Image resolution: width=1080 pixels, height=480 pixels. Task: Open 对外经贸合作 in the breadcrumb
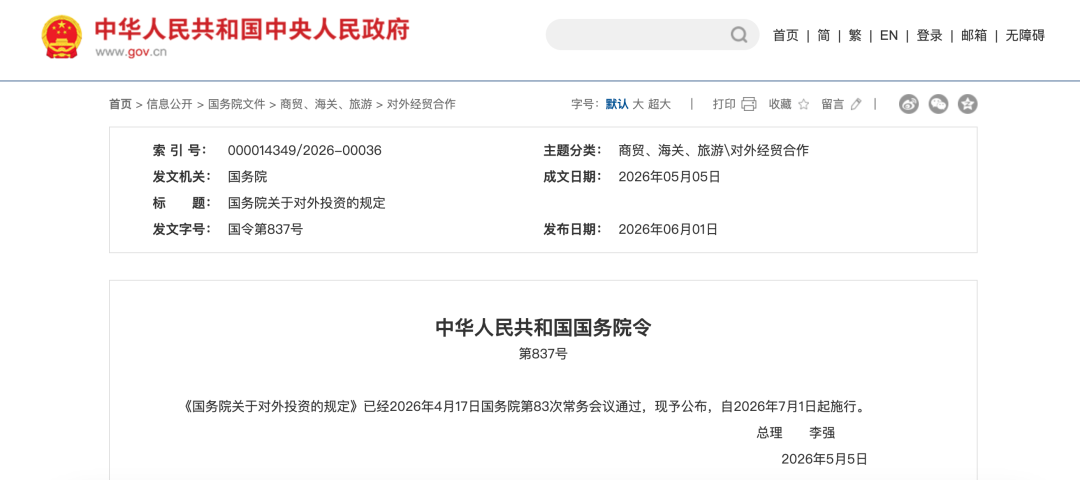421,105
